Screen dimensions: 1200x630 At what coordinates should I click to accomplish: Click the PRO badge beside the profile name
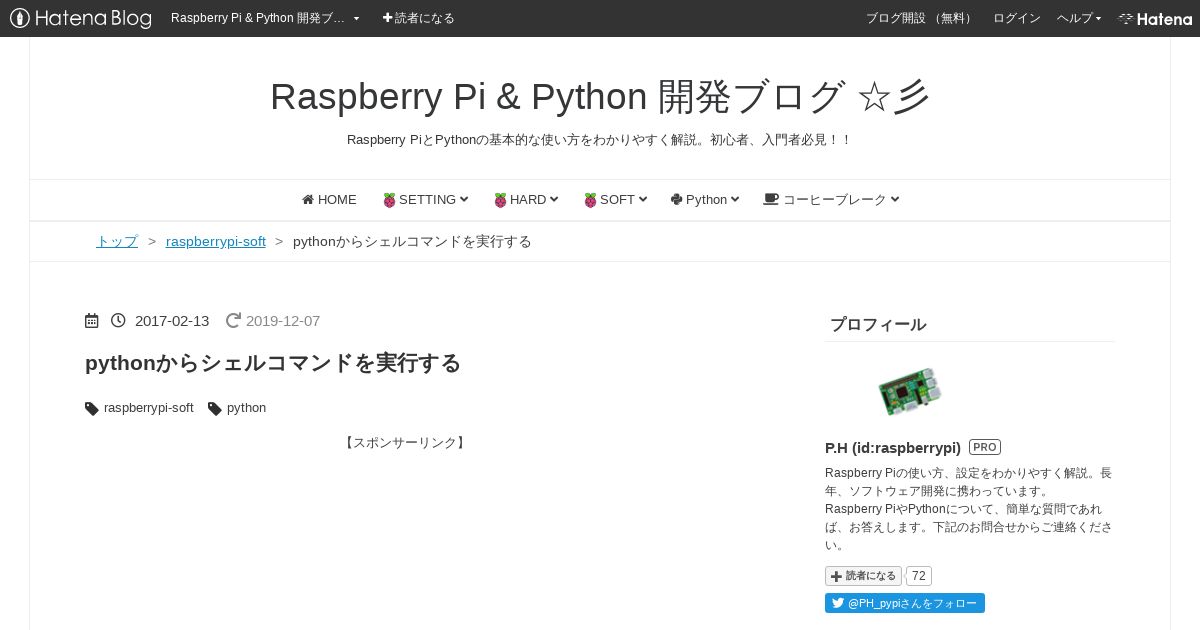(985, 447)
